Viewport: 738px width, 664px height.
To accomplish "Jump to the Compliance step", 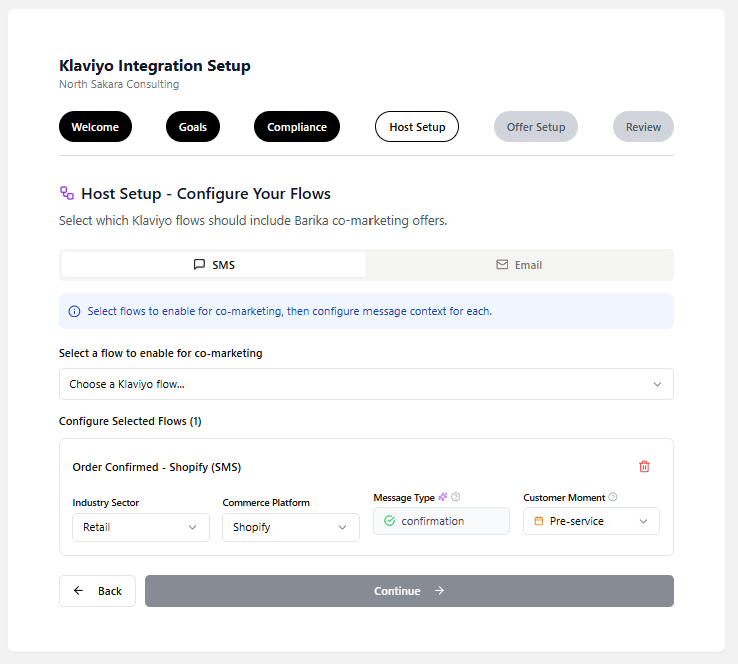I will (297, 127).
